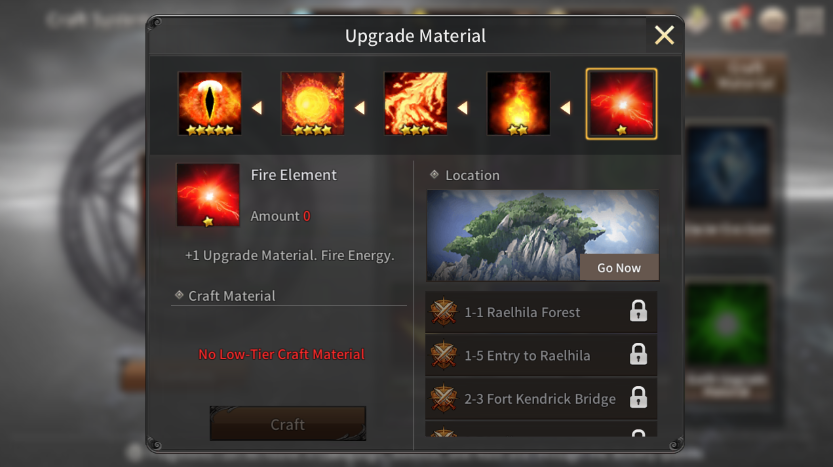Click the arrow between four-star and three-star materials
This screenshot has height=467, width=833.
click(360, 108)
